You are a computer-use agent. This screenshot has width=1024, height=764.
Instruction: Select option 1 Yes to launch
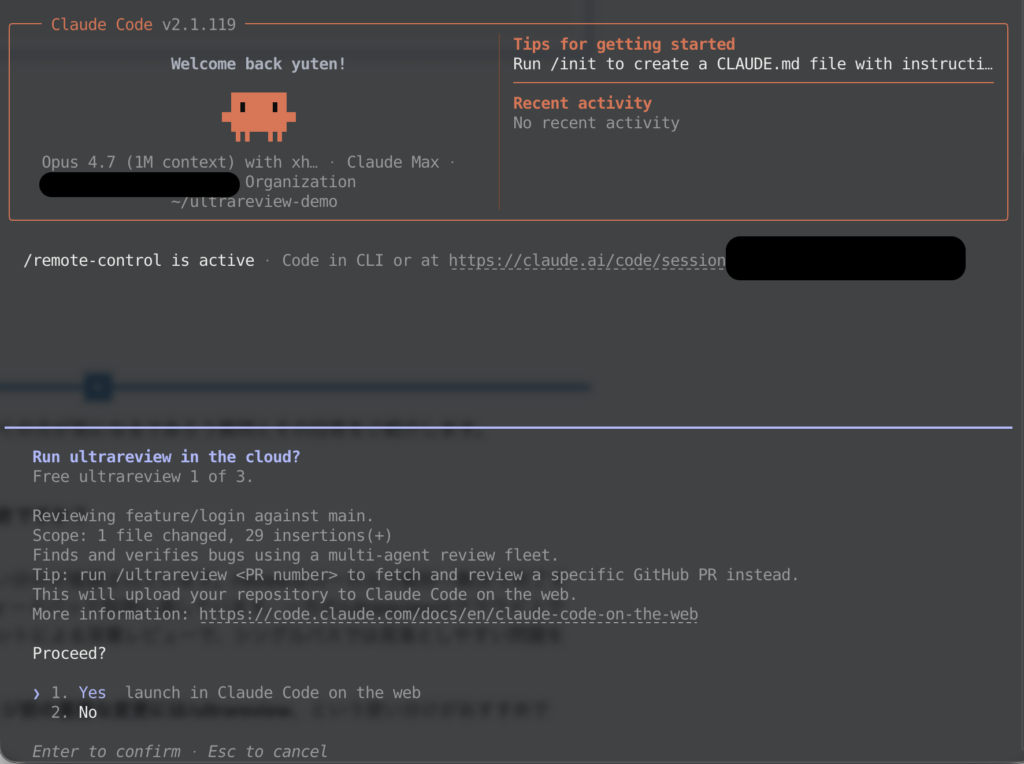tap(92, 693)
